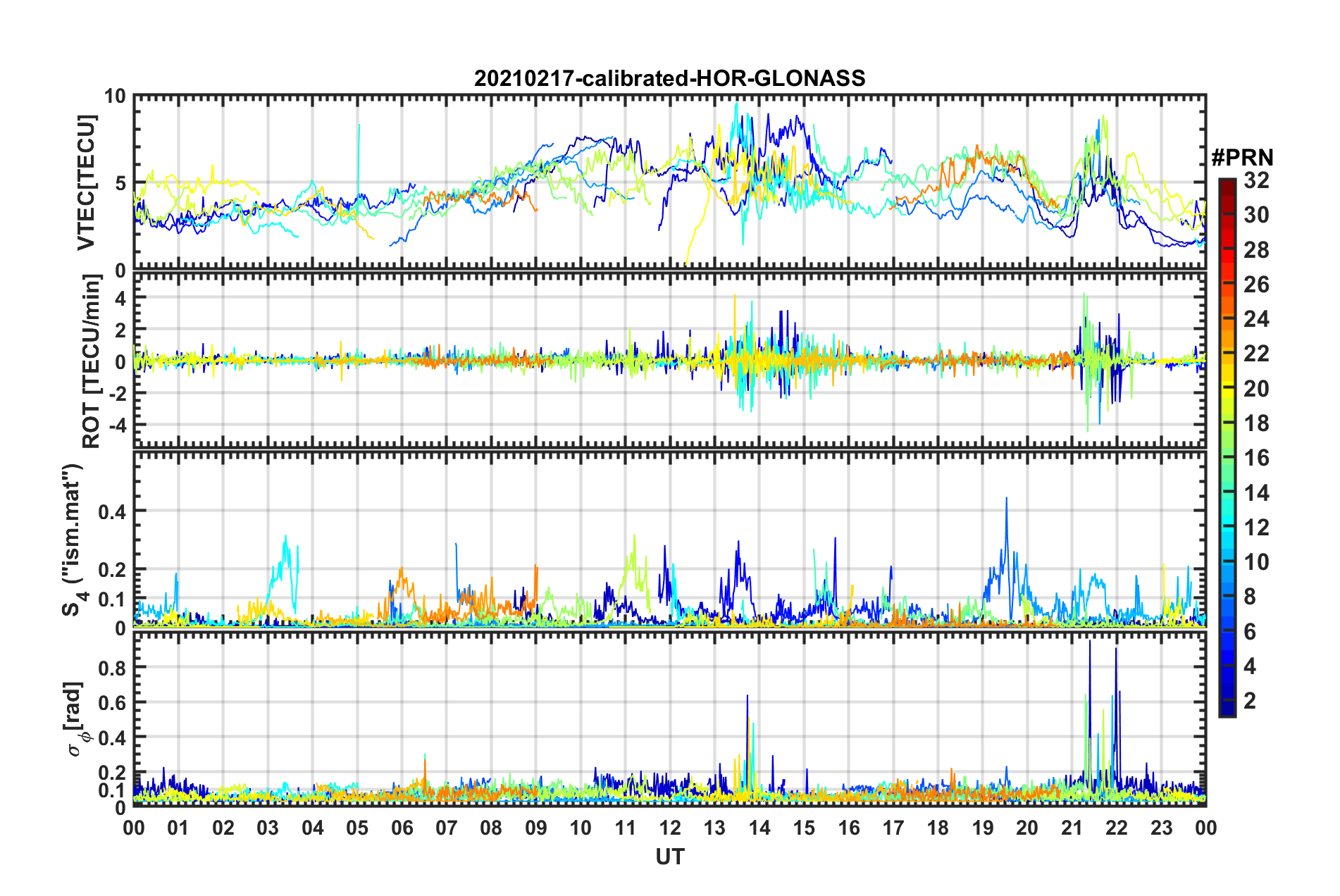Click the ROT [TECU/min] y-axis label
The width and height of the screenshot is (1340, 896).
click(x=92, y=361)
